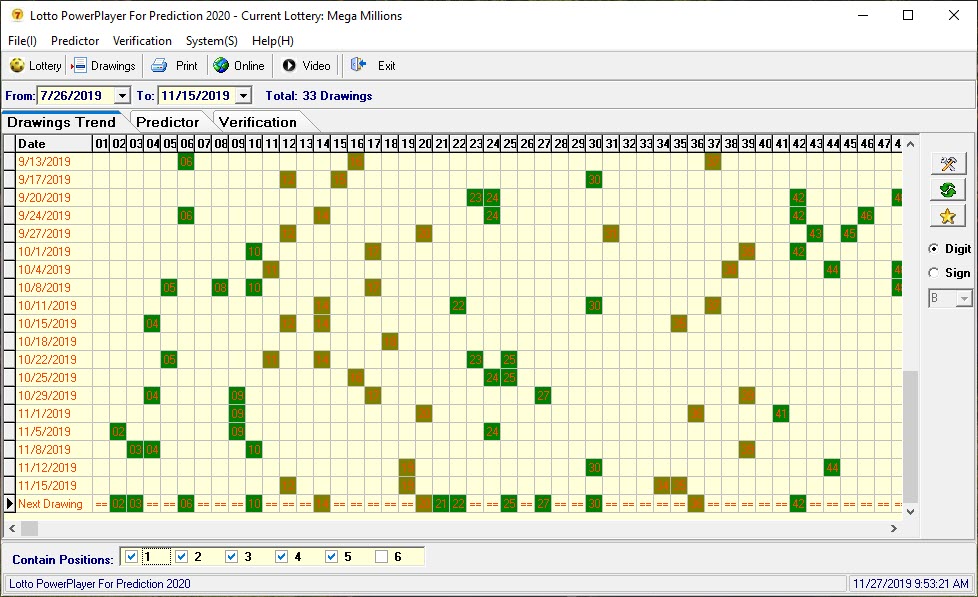This screenshot has height=597, width=978.
Task: Open the To date dropdown arrow
Action: point(244,95)
